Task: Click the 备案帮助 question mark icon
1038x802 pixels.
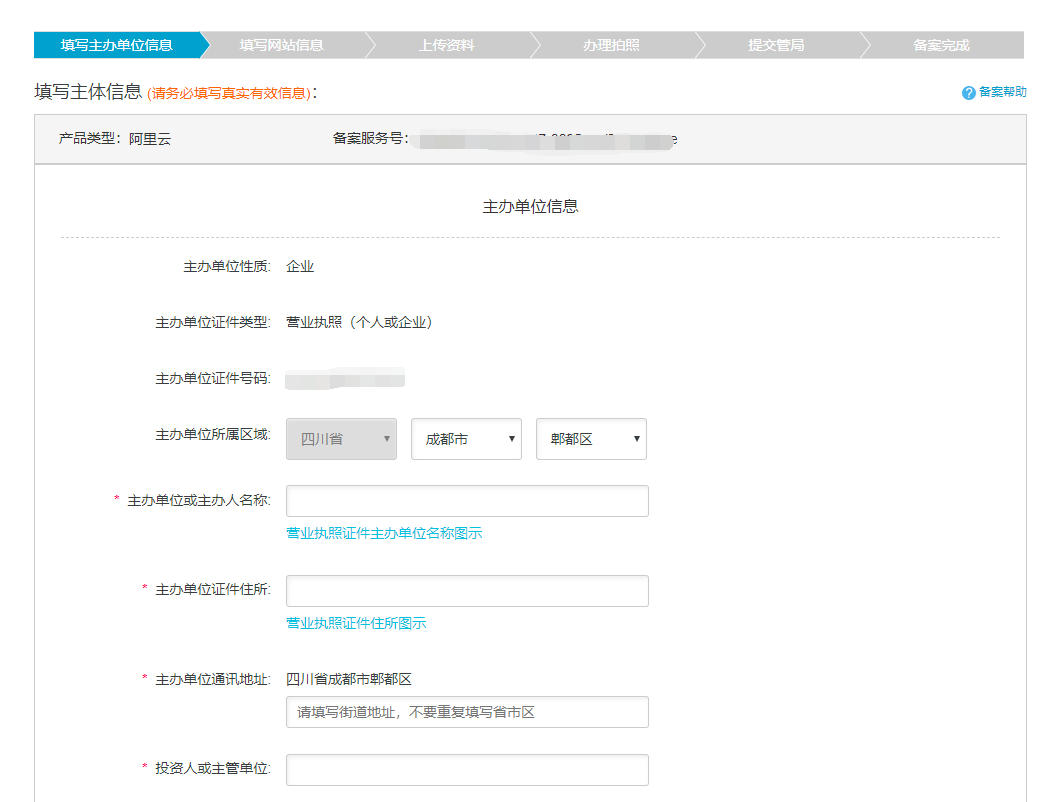Action: tap(968, 93)
